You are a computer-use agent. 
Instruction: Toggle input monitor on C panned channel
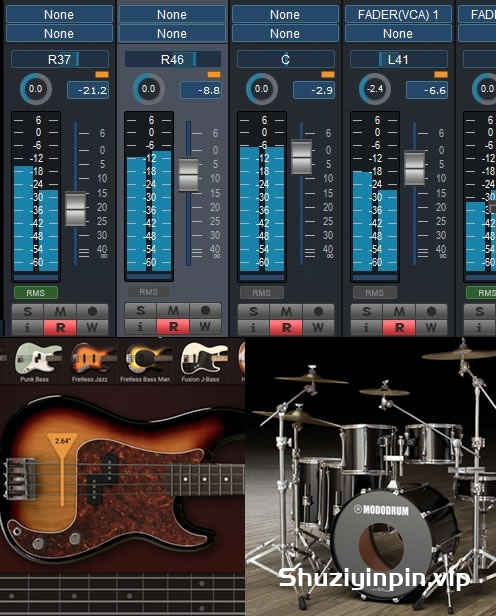254,327
